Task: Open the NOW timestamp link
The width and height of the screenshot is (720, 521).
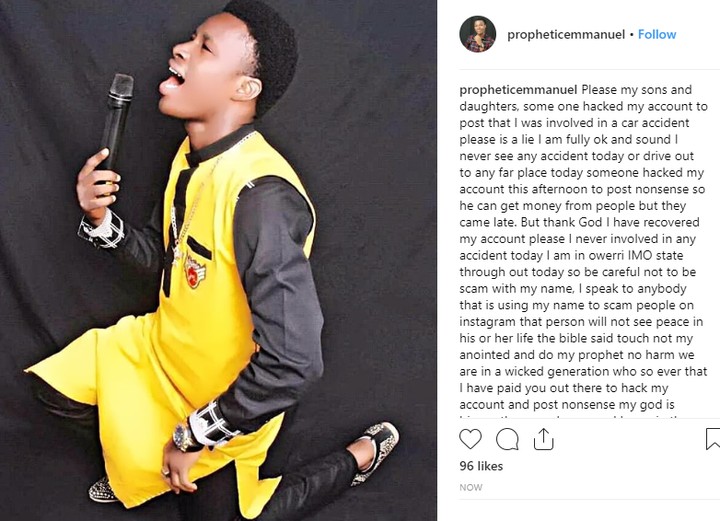Action: click(x=471, y=487)
